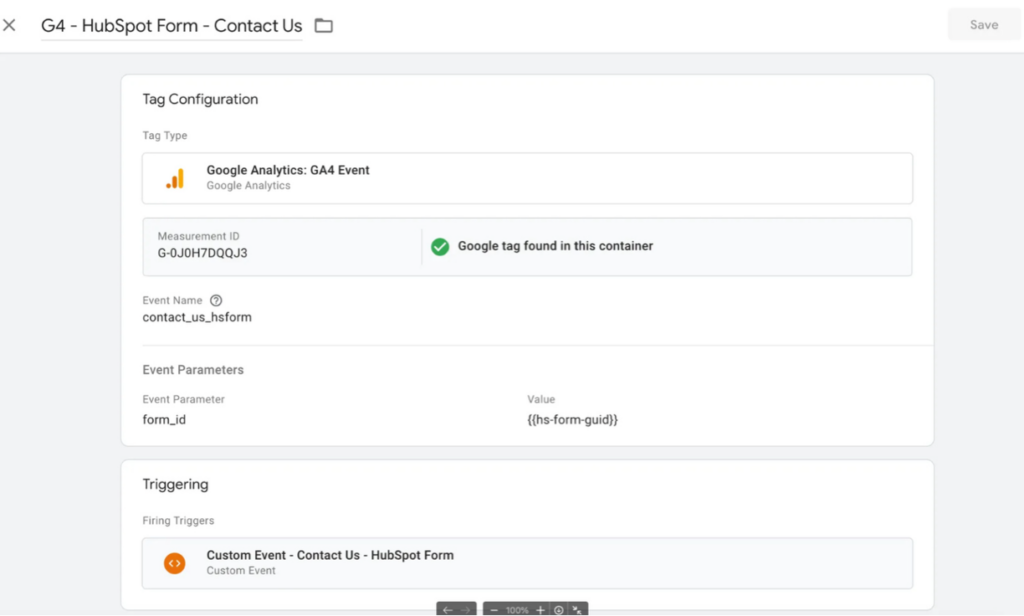Click the form_id event parameter
The width and height of the screenshot is (1024, 616).
coord(164,420)
